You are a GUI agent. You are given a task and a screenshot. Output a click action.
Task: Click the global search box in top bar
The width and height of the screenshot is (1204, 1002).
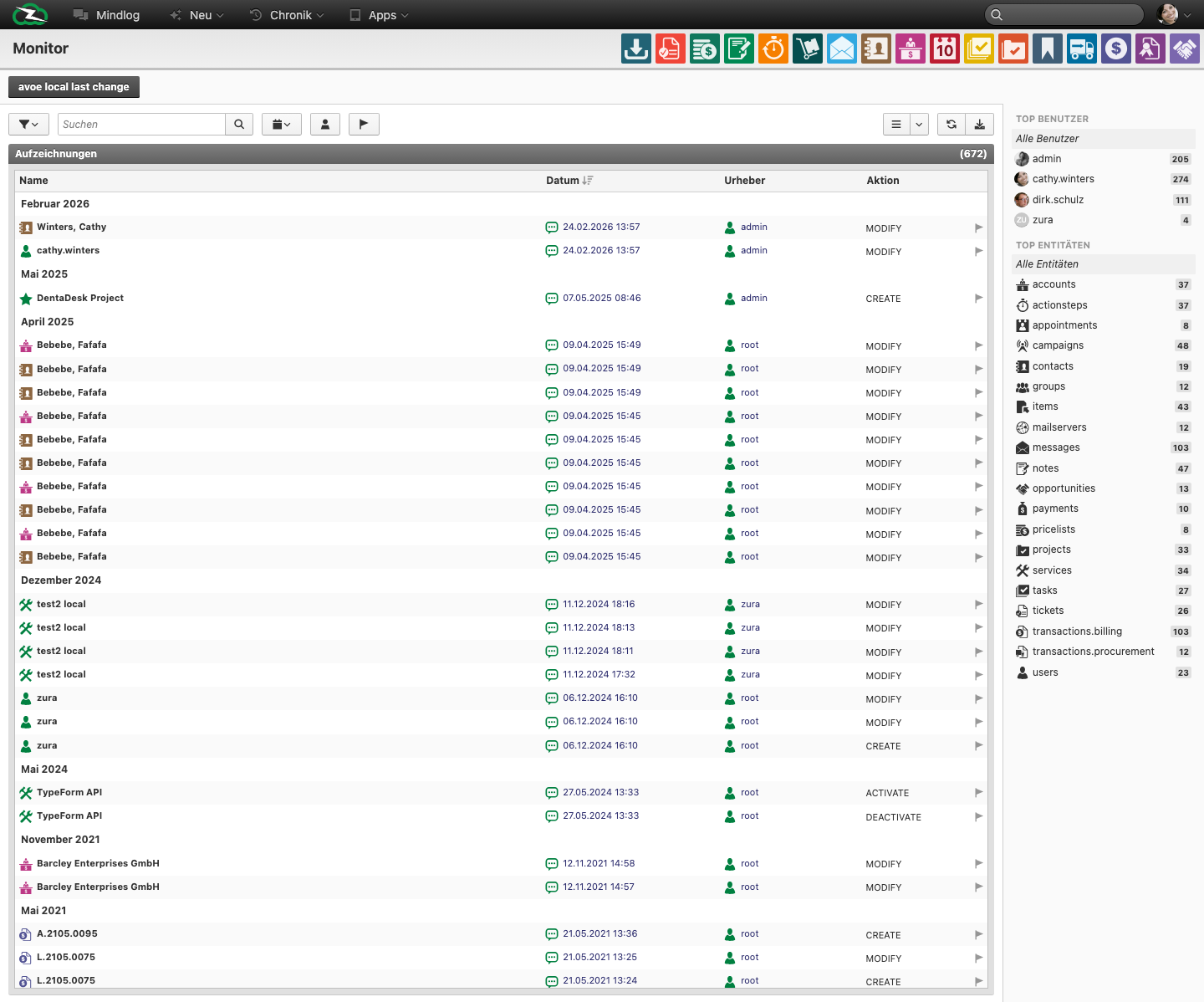point(1064,14)
